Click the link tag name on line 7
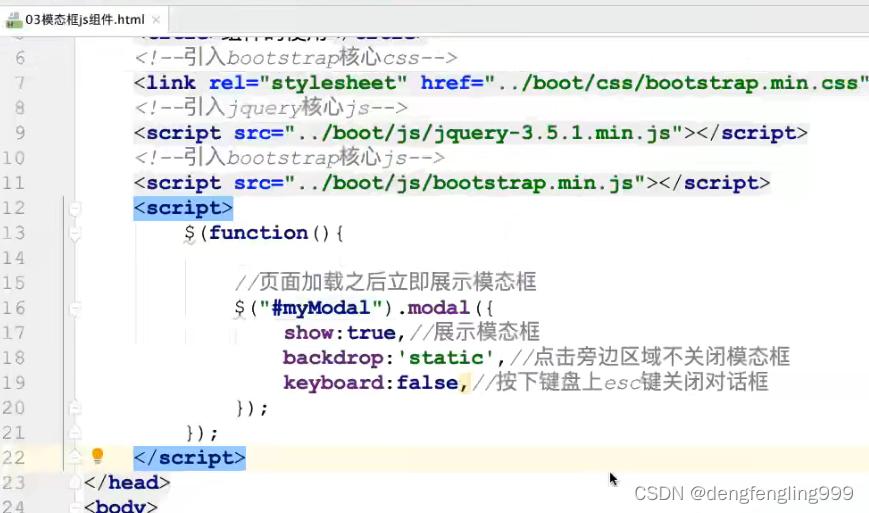 click(171, 83)
